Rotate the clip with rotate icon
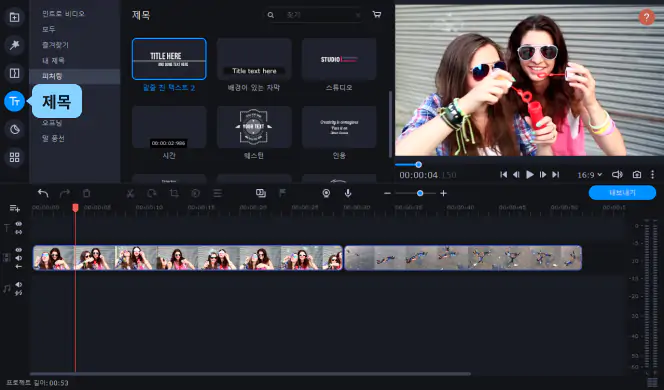This screenshot has height=390, width=664. 152,194
